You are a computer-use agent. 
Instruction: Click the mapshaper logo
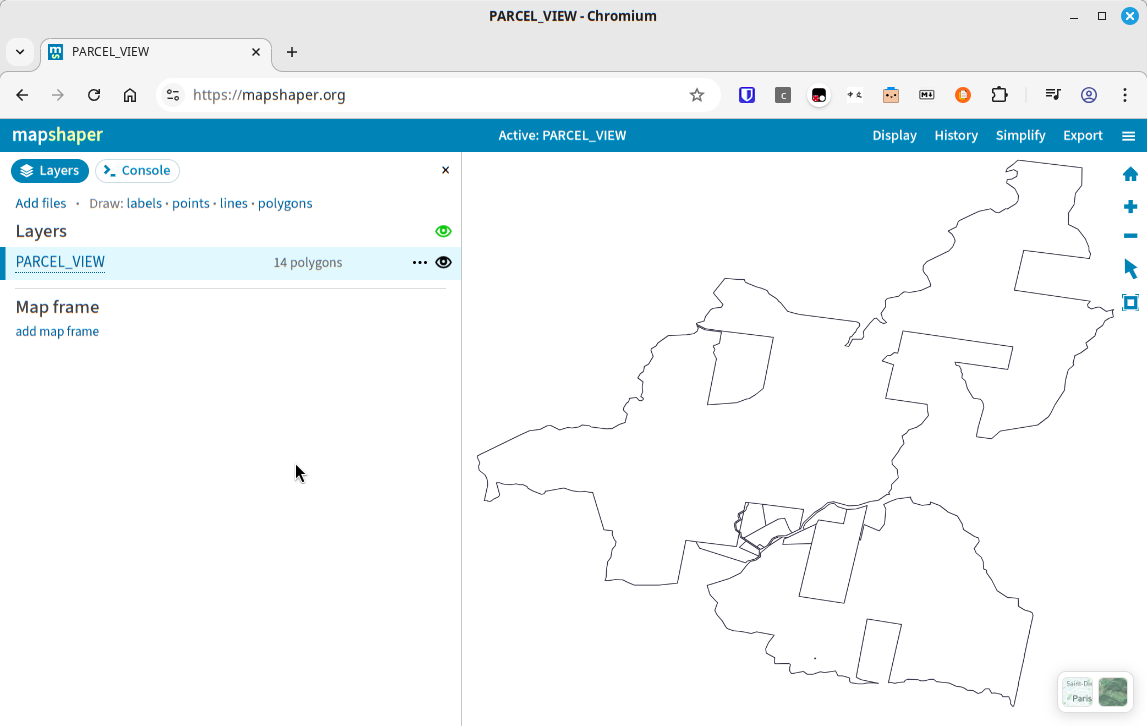coord(58,135)
